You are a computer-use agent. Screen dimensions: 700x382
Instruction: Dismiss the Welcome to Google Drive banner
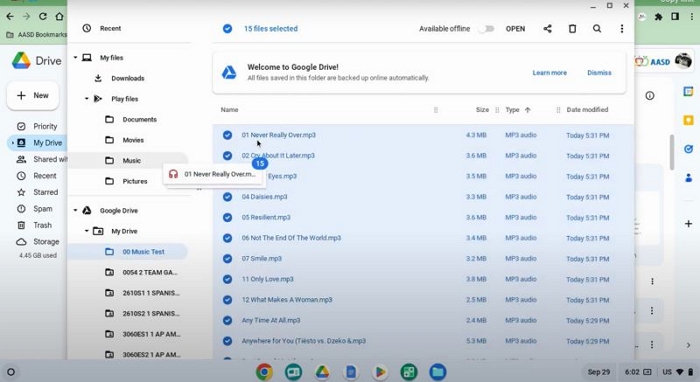pyautogui.click(x=599, y=73)
